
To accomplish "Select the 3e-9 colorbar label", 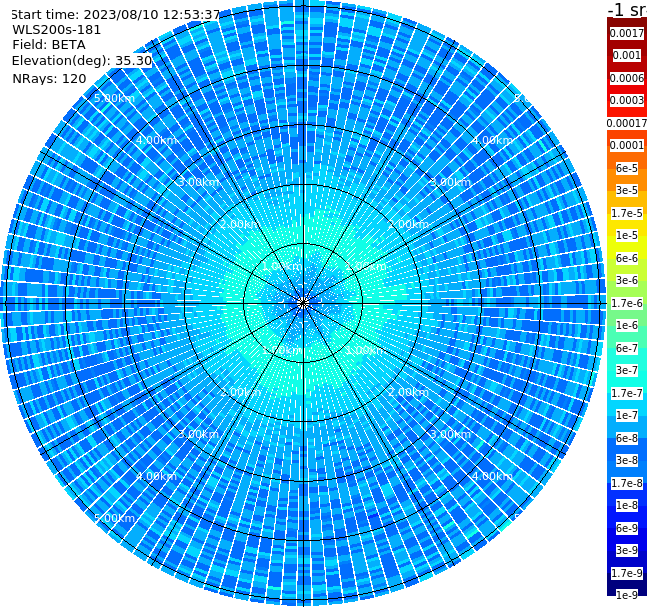I will (x=627, y=550).
